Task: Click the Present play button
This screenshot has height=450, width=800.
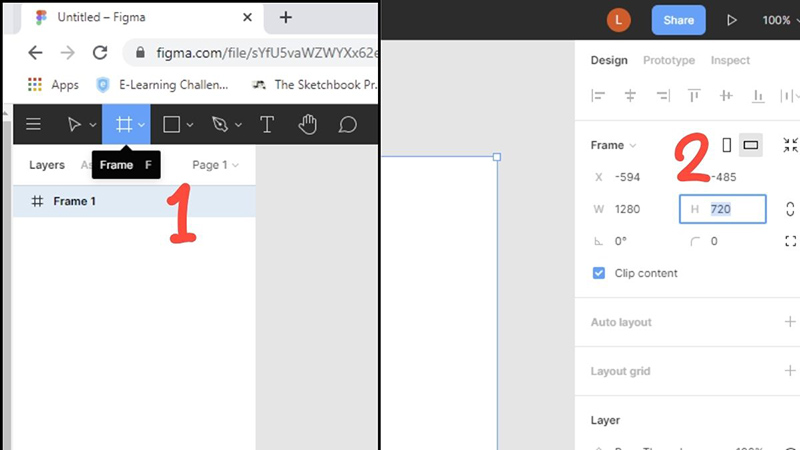Action: [732, 20]
